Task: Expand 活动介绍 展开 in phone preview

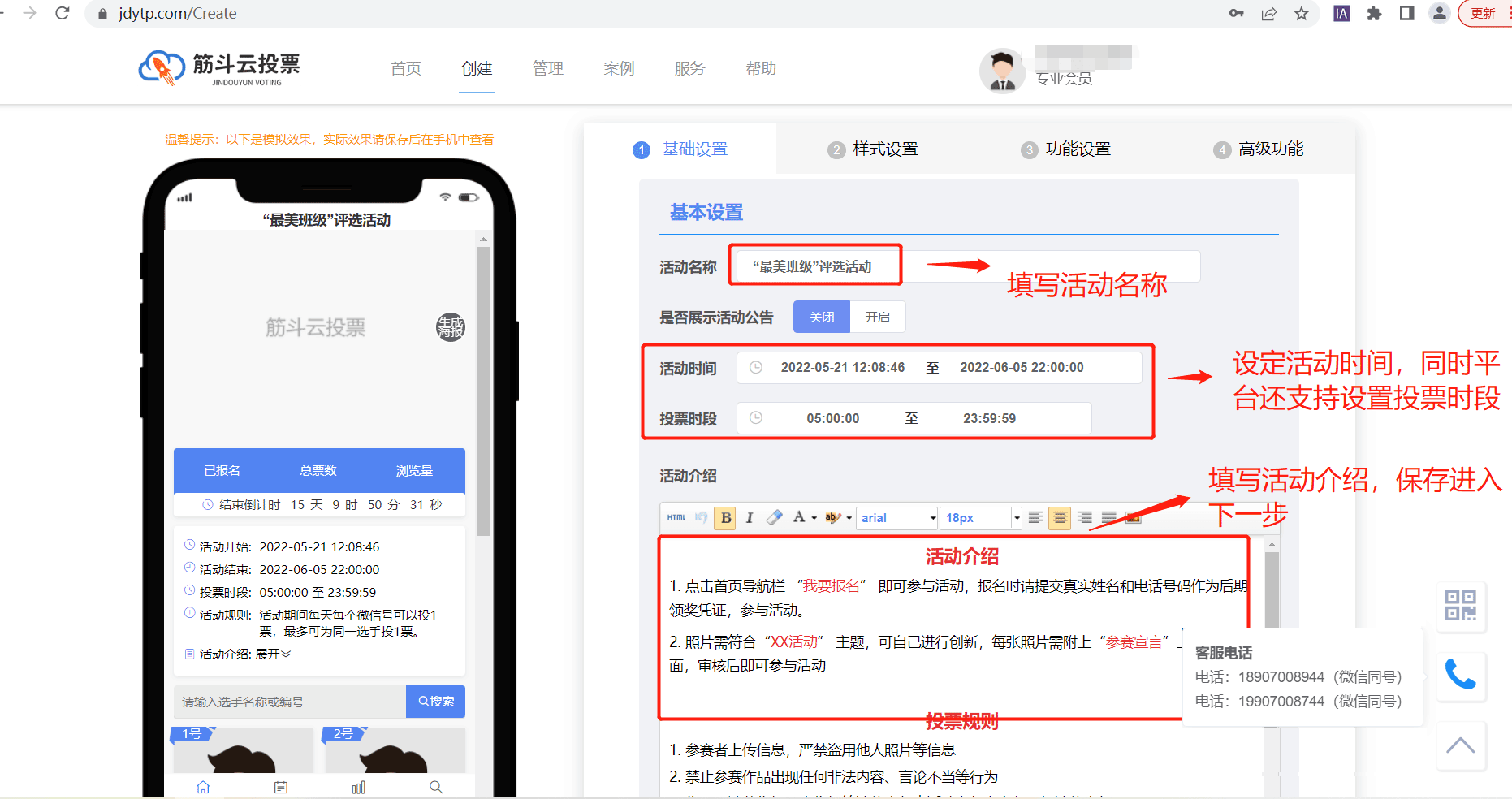Action: tap(274, 654)
